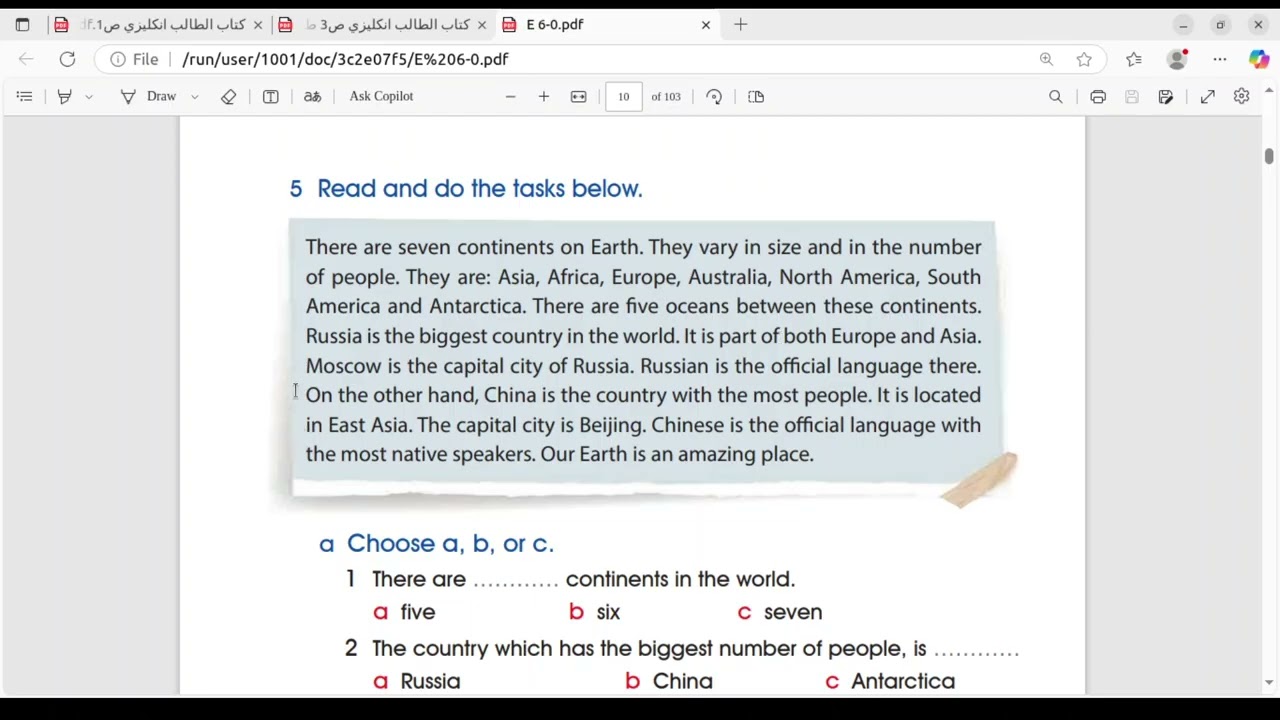The image size is (1280, 720).
Task: Click heading "Read and do the tasks below."
Action: [x=479, y=189]
